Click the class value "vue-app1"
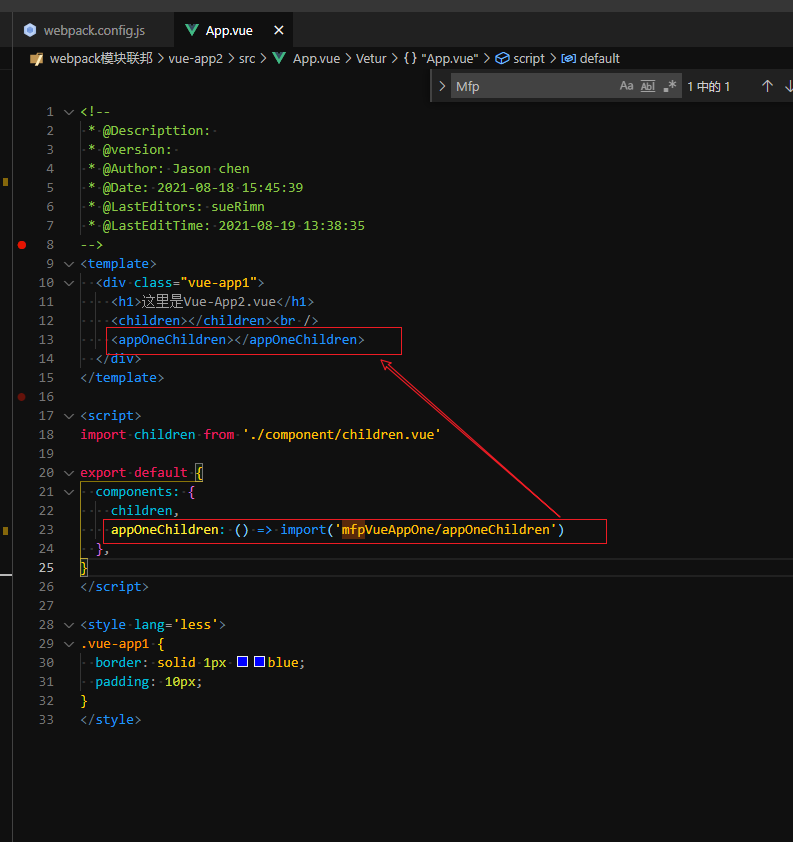This screenshot has height=842, width=793. coord(219,282)
